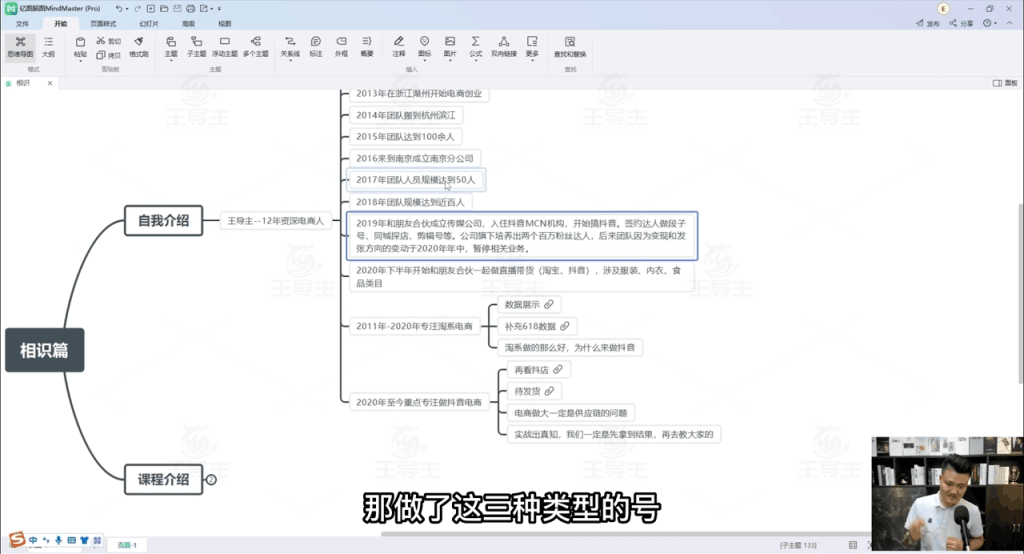Switch to Outline mode (大纲)
The height and width of the screenshot is (554, 1024).
(48, 46)
